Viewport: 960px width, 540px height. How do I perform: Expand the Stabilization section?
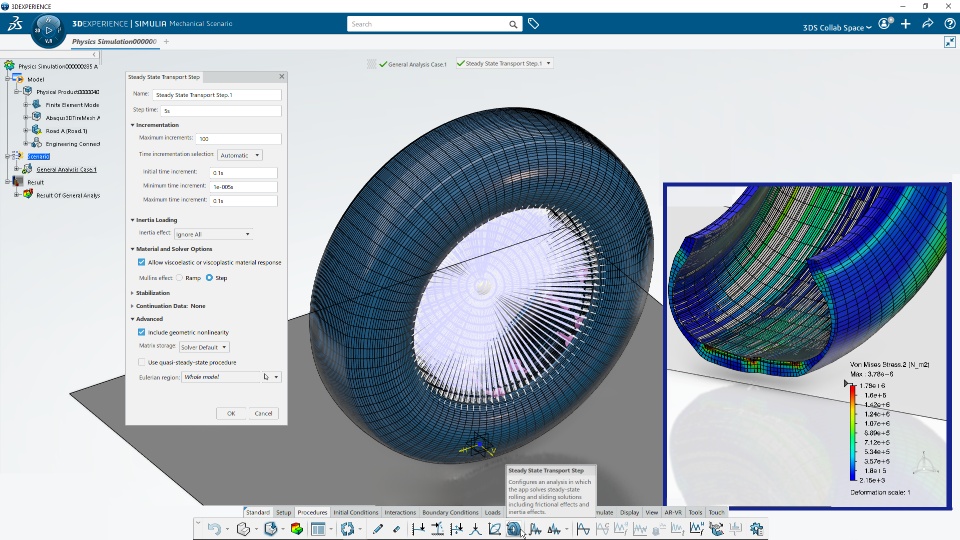tap(132, 293)
